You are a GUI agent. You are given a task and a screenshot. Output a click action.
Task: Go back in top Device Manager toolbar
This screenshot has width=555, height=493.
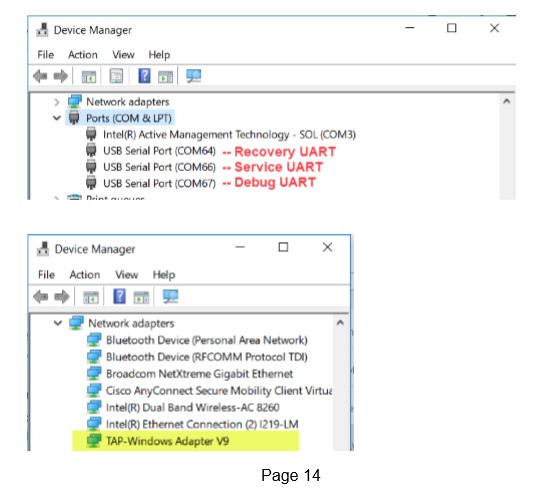tap(40, 76)
